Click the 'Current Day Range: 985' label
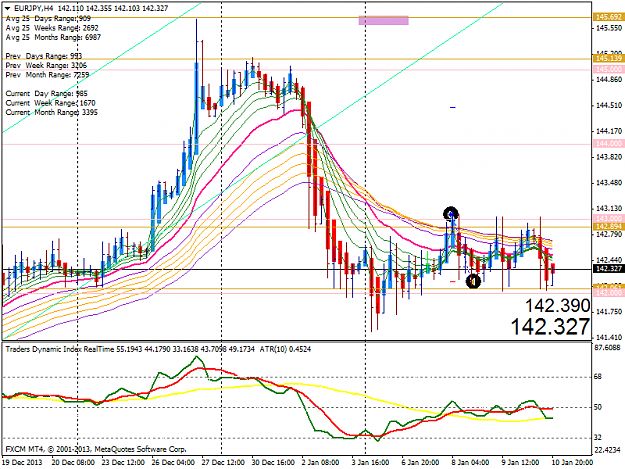 [x=46, y=93]
